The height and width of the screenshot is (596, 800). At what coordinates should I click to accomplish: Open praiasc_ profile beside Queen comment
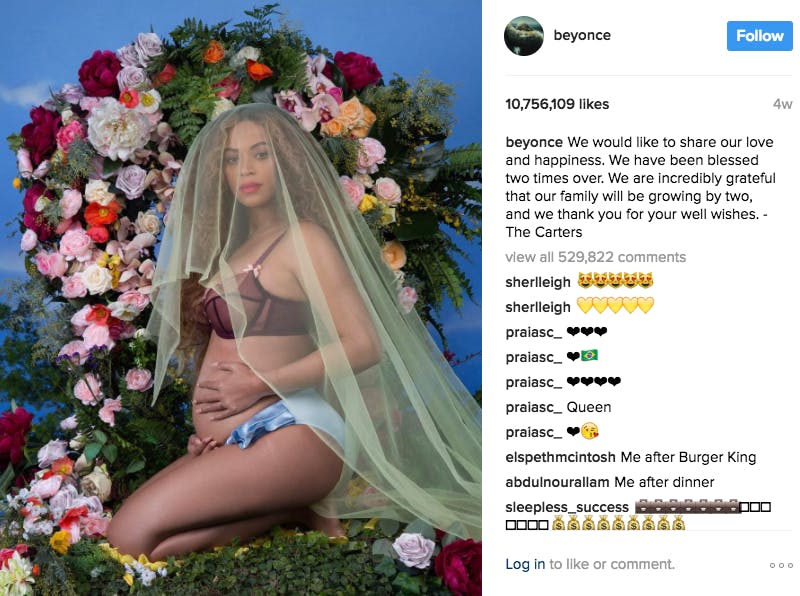pos(533,407)
